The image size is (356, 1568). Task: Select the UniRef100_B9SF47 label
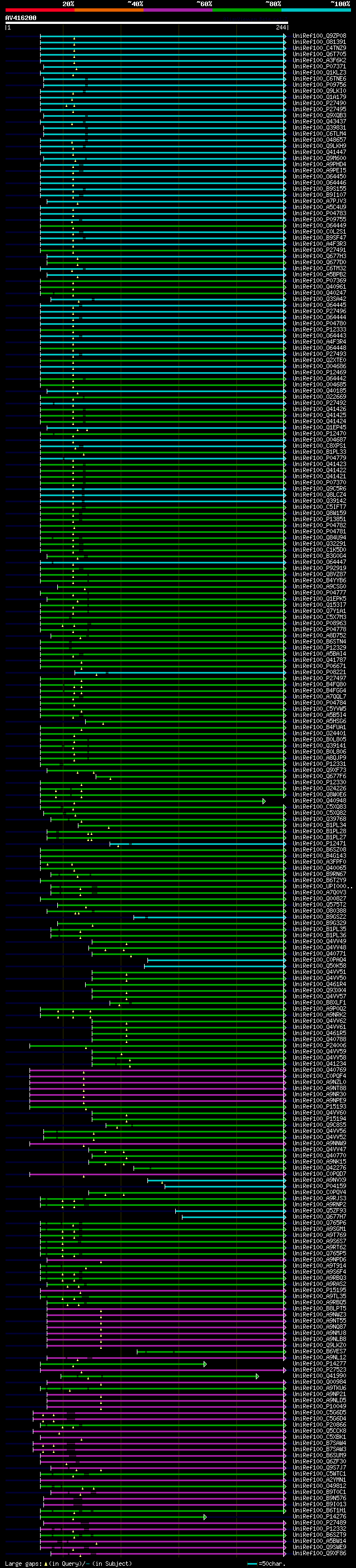tap(319, 238)
